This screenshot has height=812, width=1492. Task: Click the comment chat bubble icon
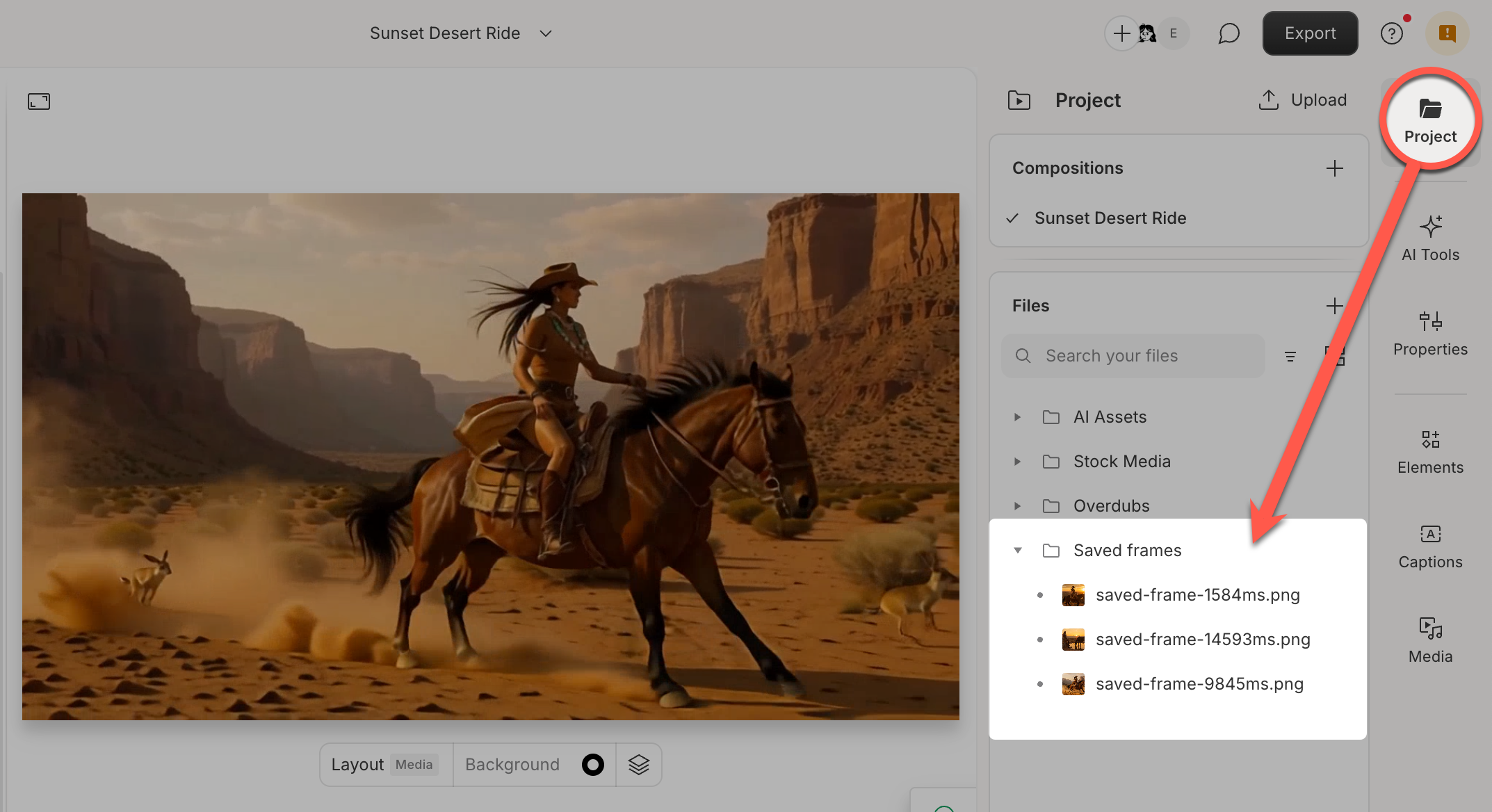tap(1229, 33)
